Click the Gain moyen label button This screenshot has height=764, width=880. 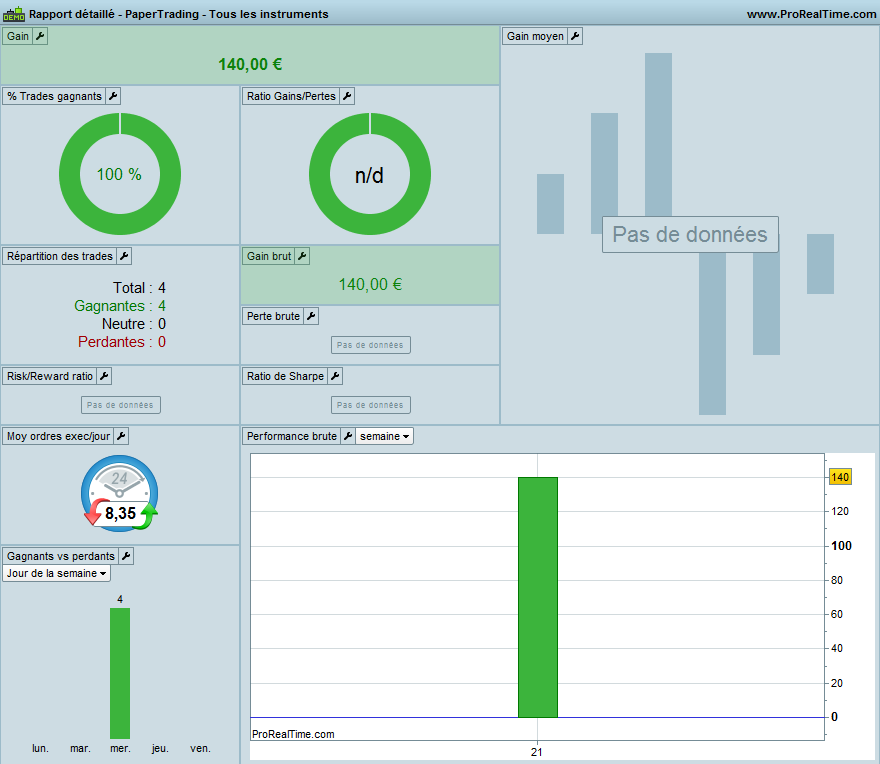point(535,36)
